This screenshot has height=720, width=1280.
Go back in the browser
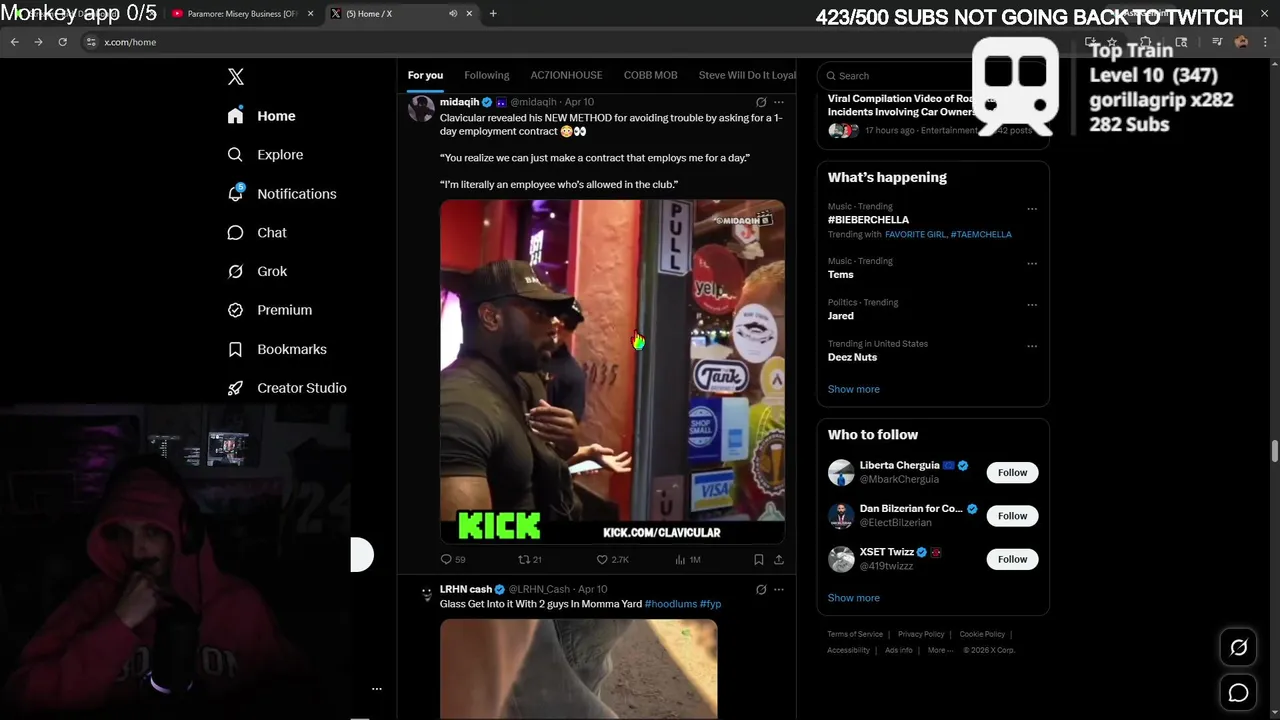click(14, 42)
